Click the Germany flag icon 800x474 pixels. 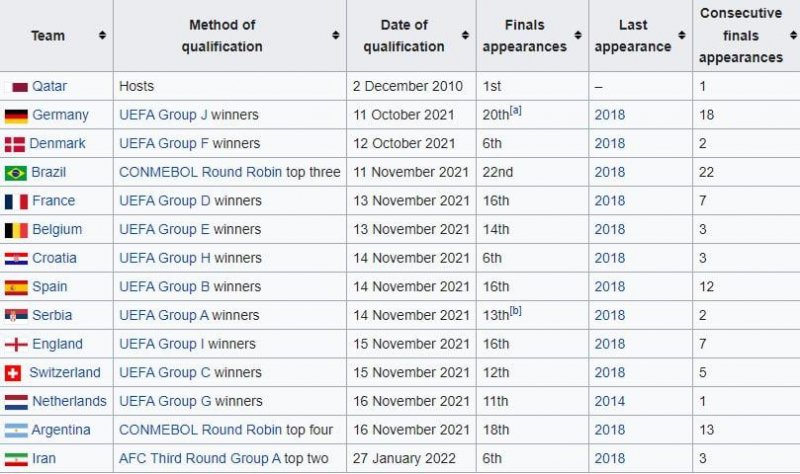[17, 115]
